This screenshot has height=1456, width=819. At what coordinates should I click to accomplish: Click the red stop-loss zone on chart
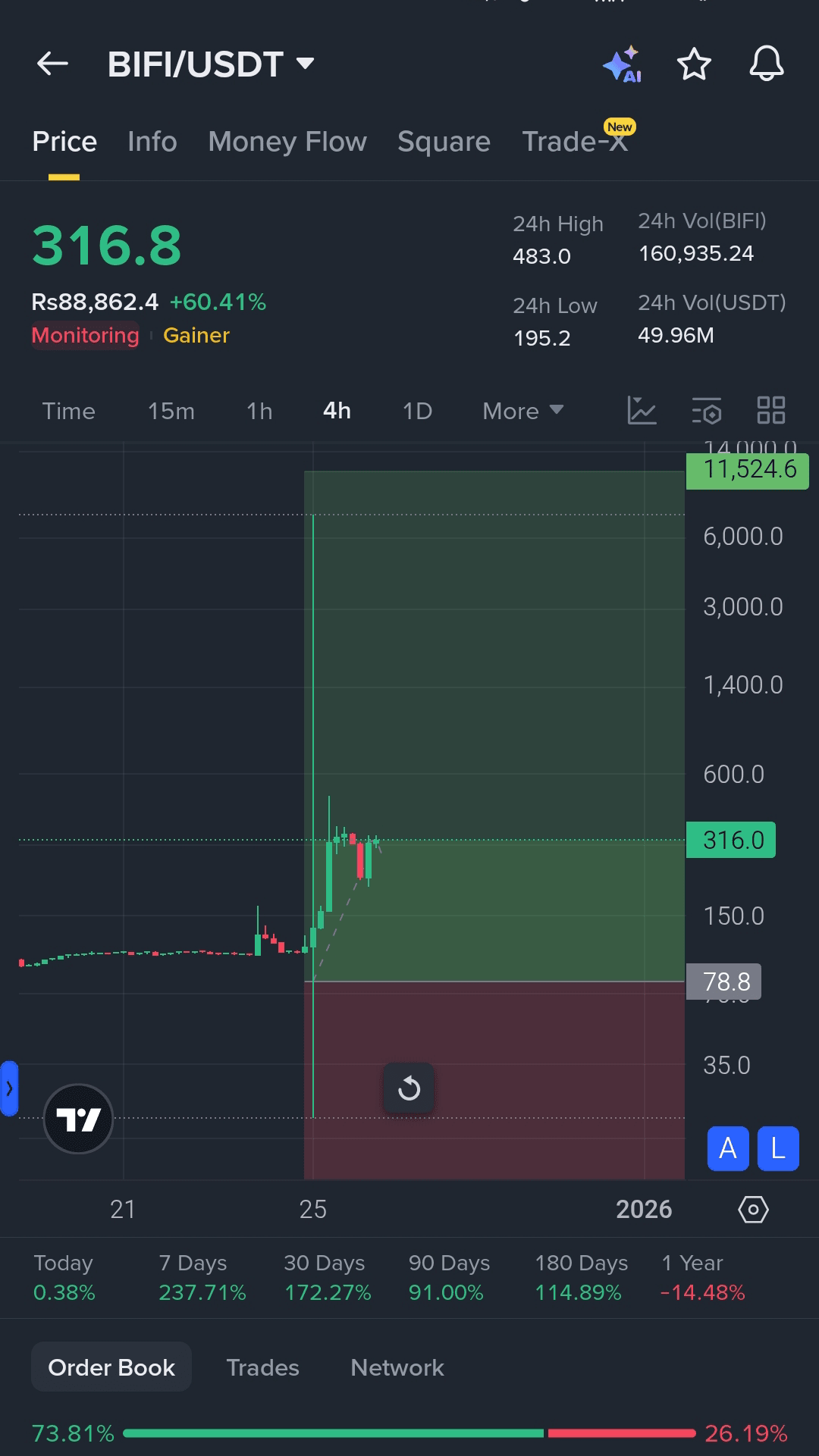[494, 1080]
